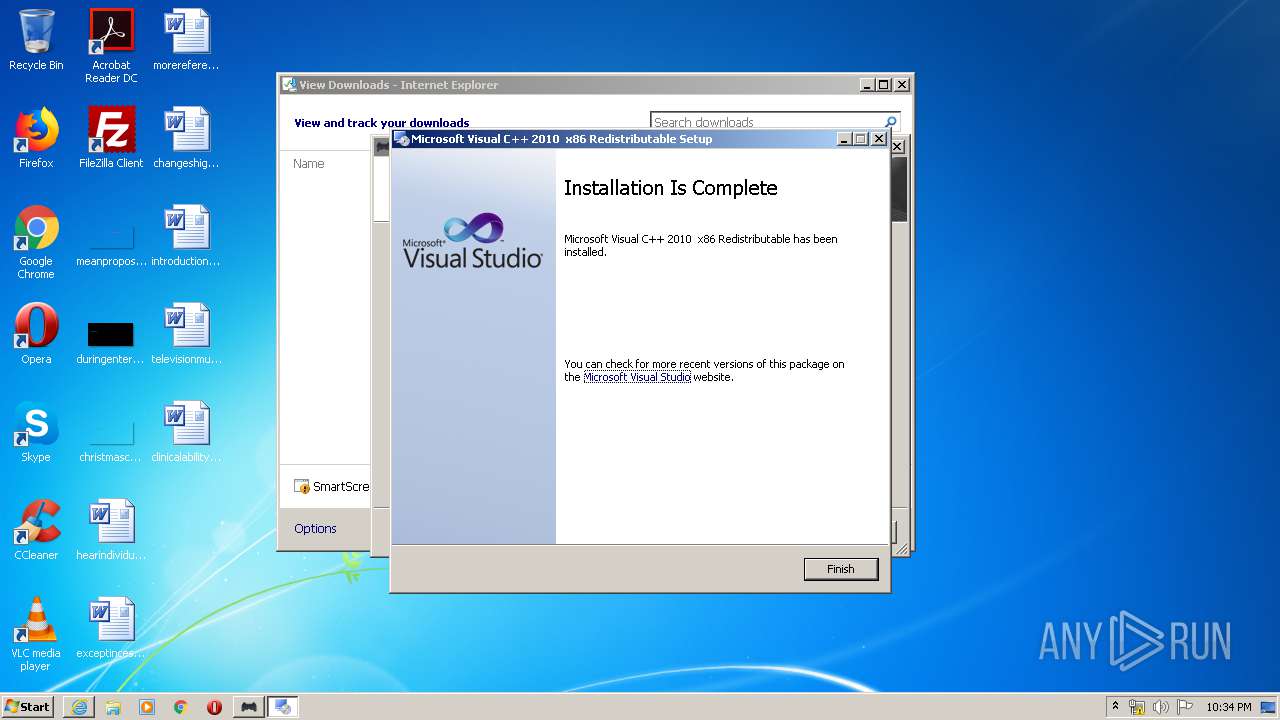Image resolution: width=1280 pixels, height=720 pixels.
Task: Click the SmartScreen label in downloads window
Action: (331, 487)
